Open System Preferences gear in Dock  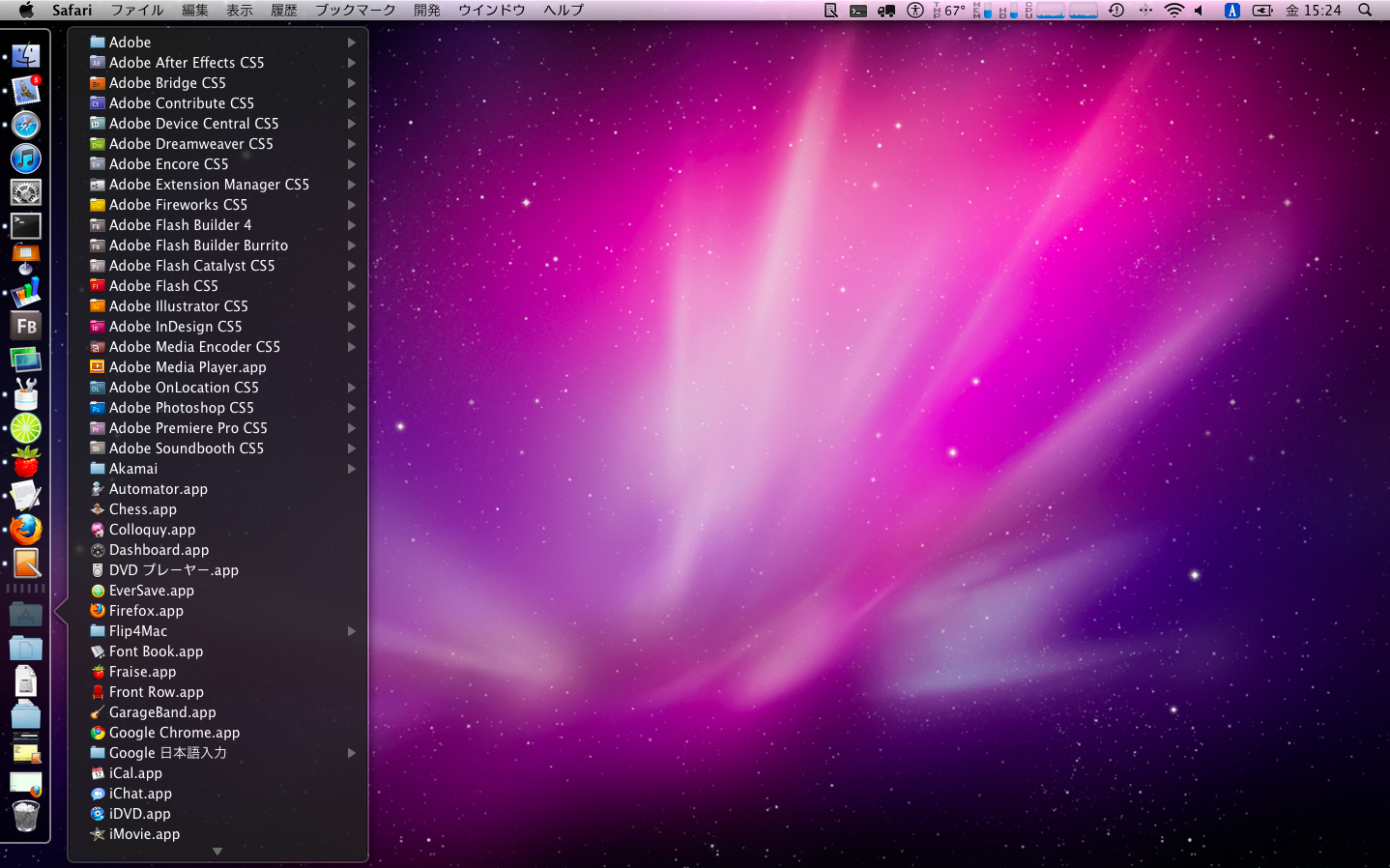pyautogui.click(x=25, y=191)
